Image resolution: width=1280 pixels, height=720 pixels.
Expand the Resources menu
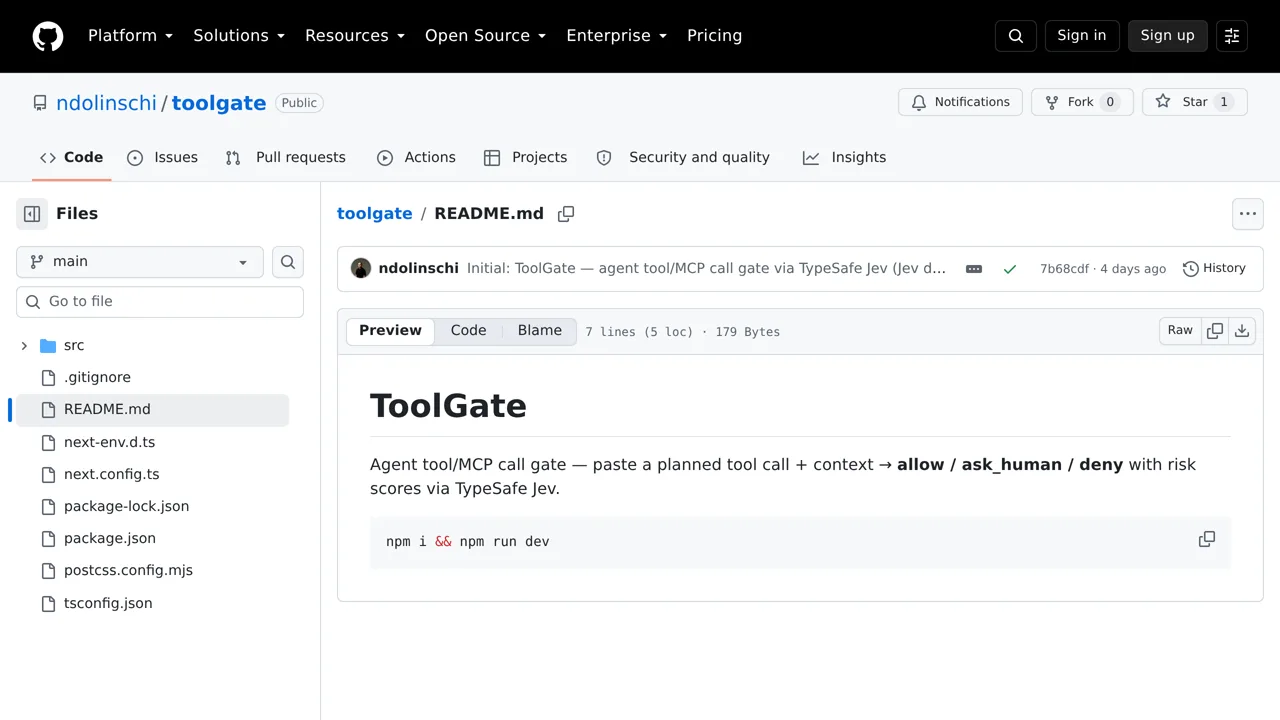[x=355, y=36]
